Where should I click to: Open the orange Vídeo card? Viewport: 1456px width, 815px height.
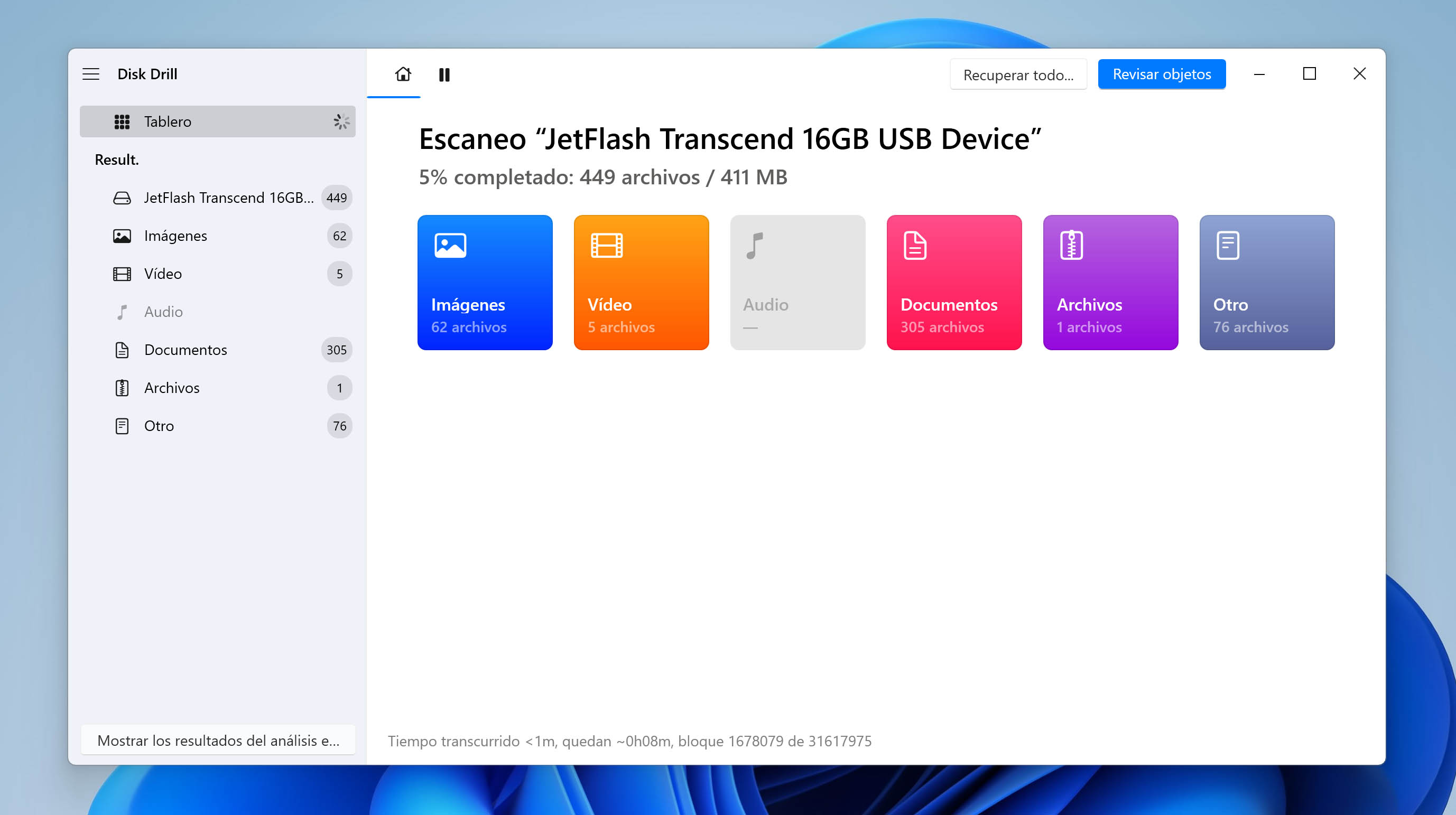642,283
